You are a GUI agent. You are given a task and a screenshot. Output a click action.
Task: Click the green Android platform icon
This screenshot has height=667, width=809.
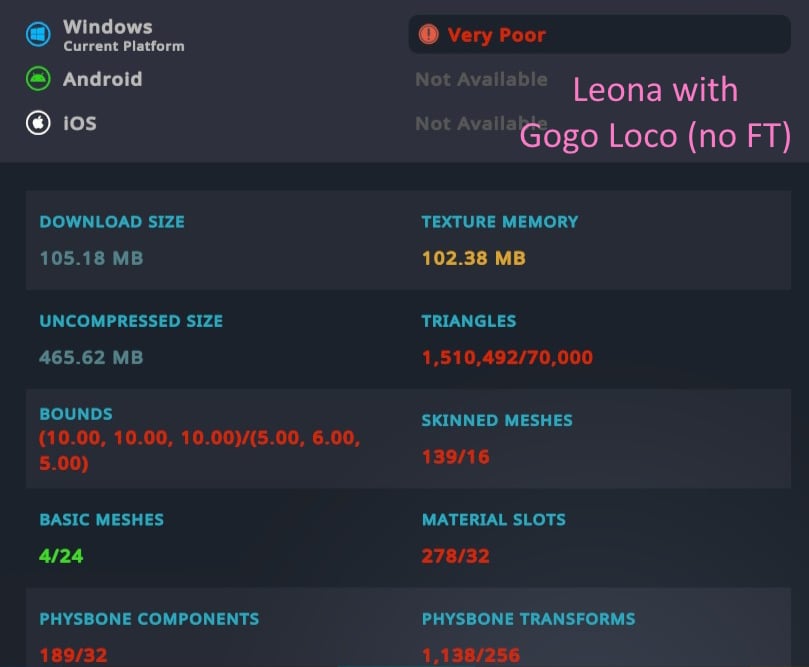pos(38,79)
